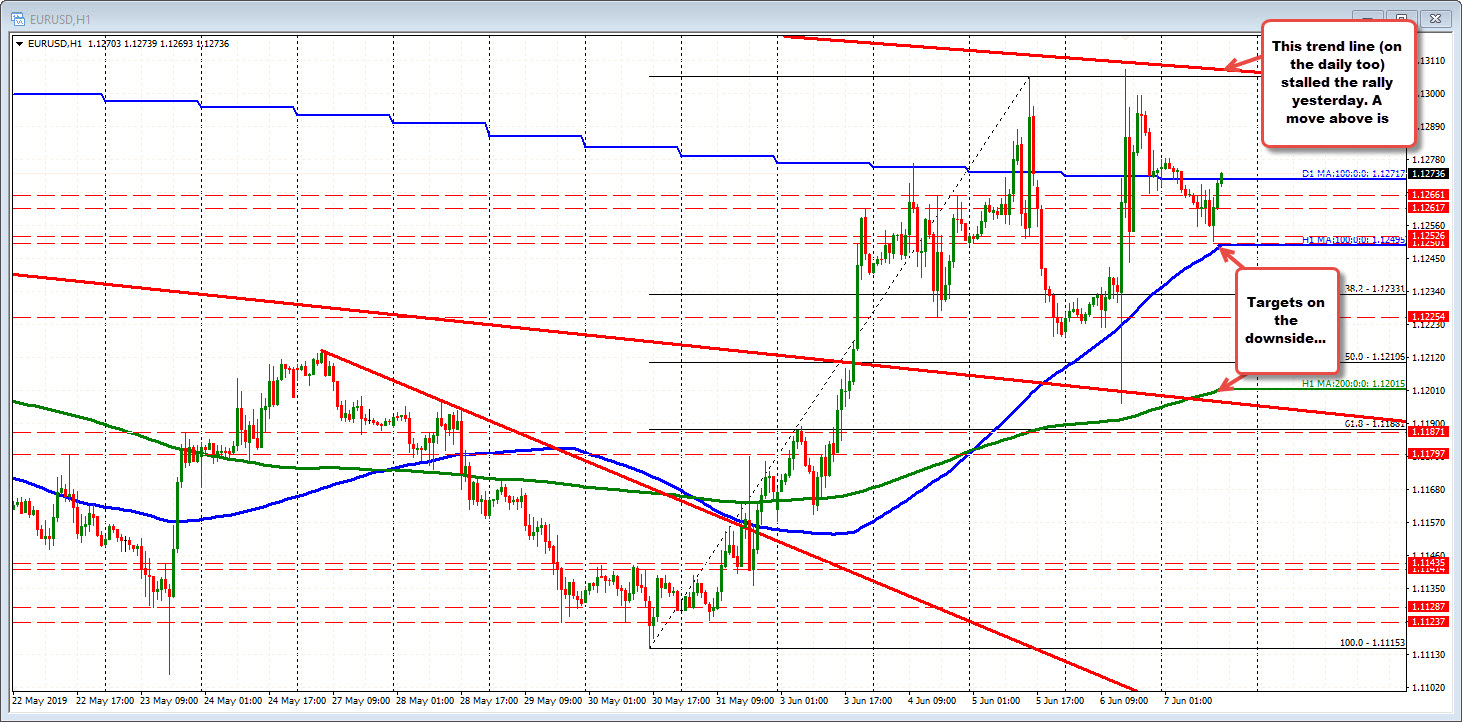1462x722 pixels.
Task: Click the red price tag 1.11287
Action: tap(1428, 607)
